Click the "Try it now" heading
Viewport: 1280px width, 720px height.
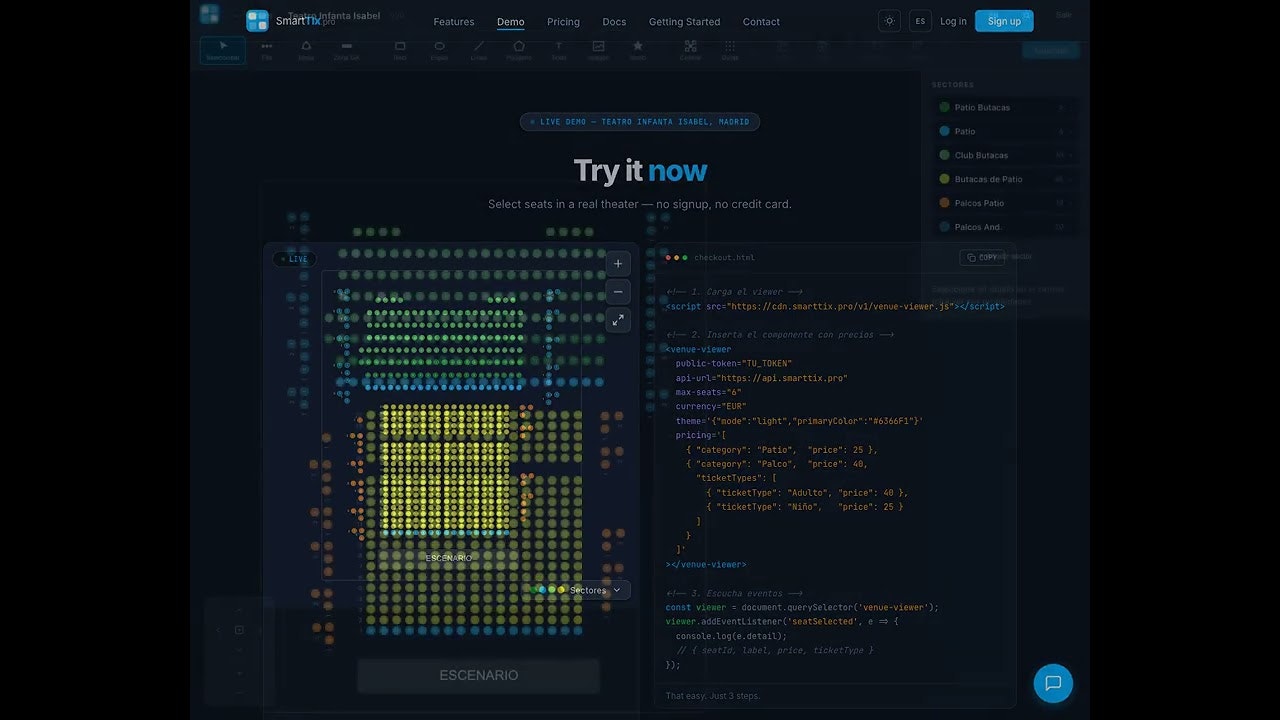tap(640, 171)
